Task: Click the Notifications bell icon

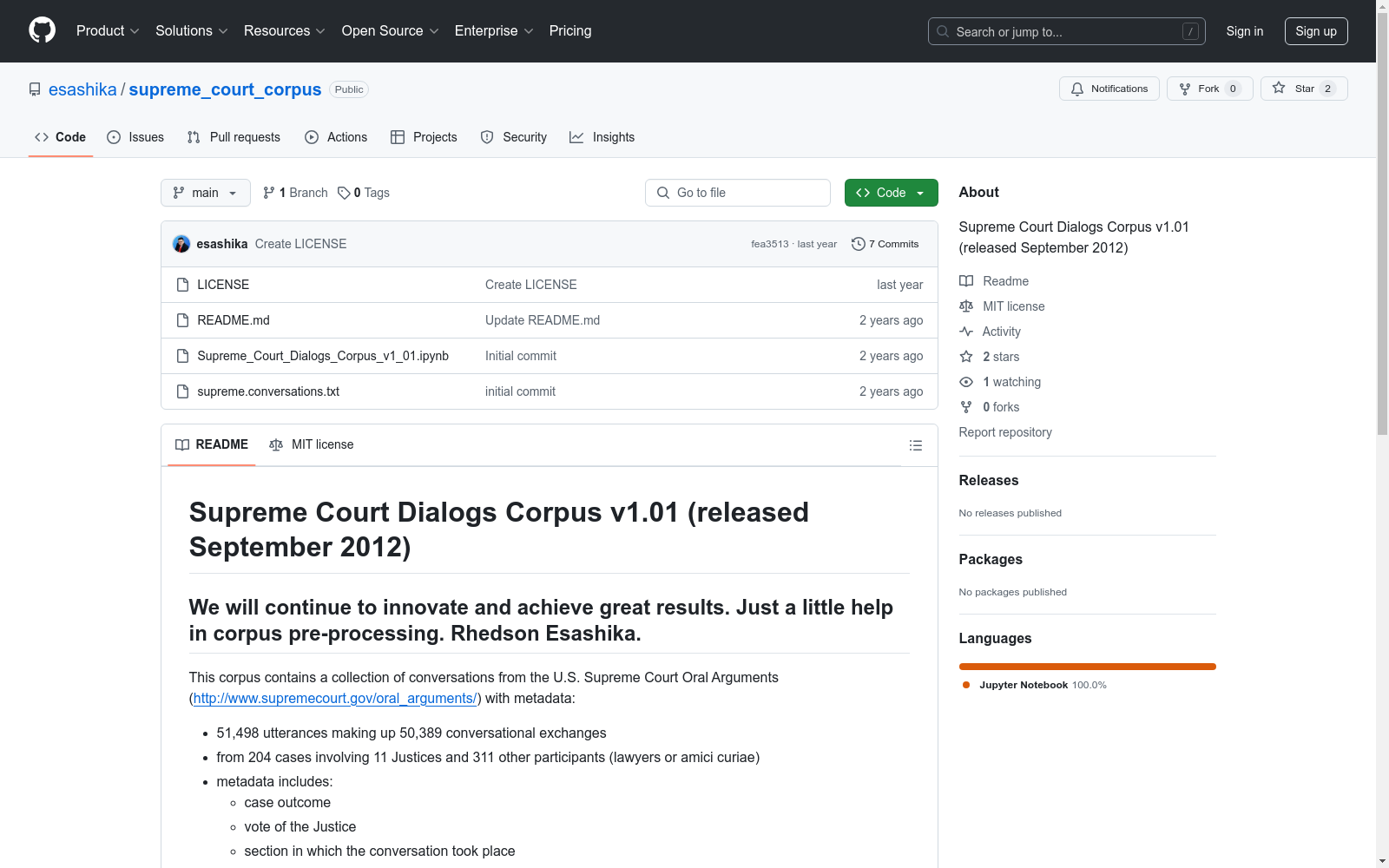Action: [1077, 89]
